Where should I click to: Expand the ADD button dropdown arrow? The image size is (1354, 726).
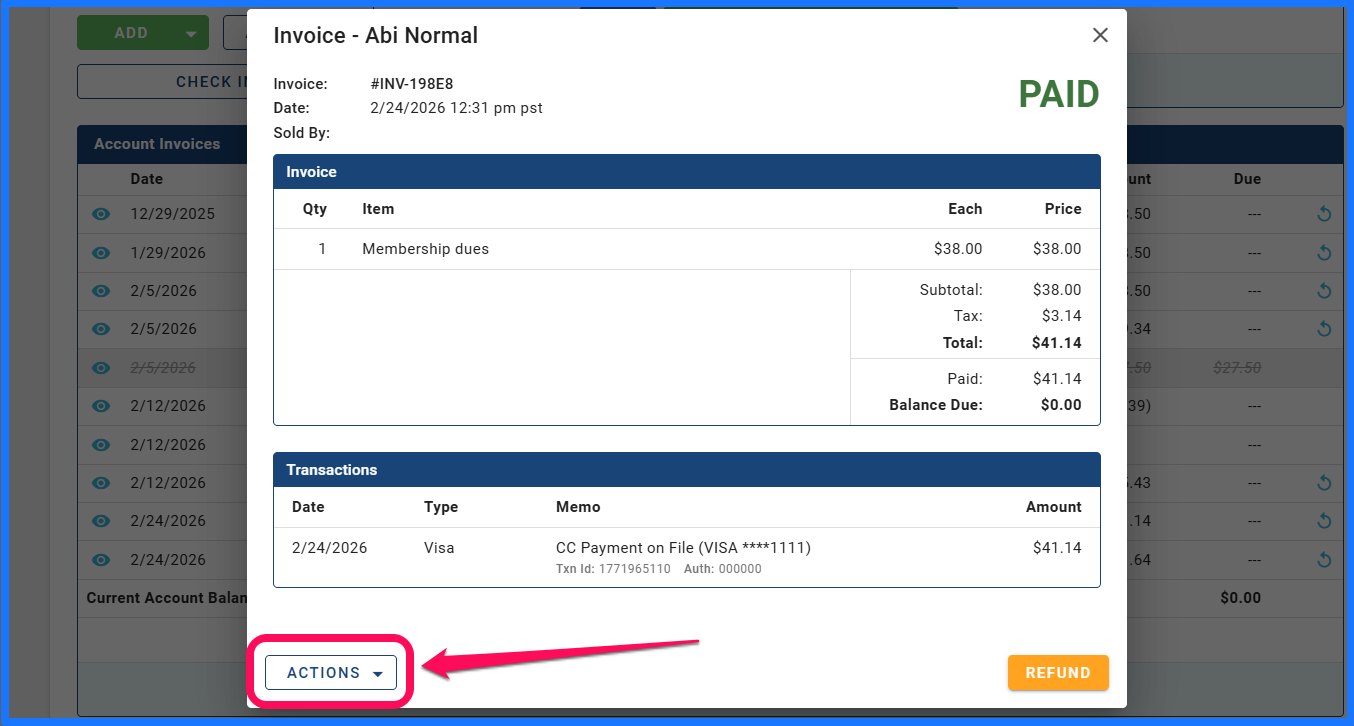pos(191,33)
